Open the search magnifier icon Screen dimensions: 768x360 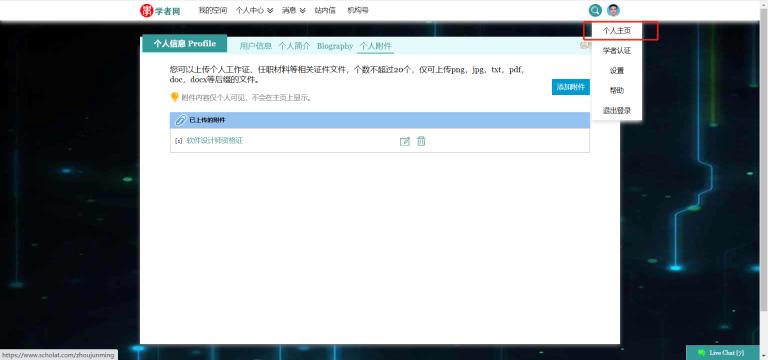tap(595, 10)
